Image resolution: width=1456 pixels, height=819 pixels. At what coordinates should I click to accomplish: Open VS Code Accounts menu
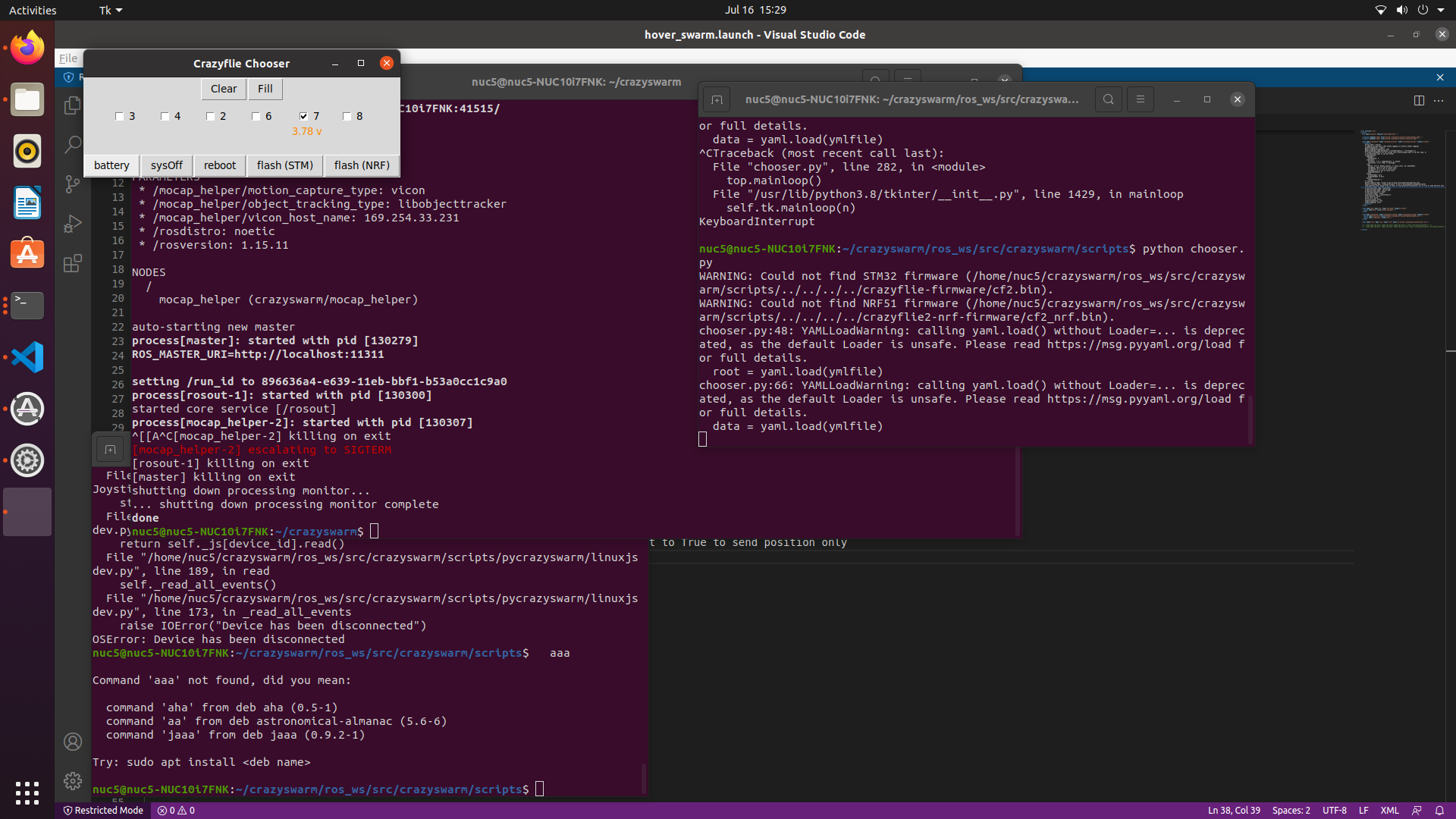point(73,742)
